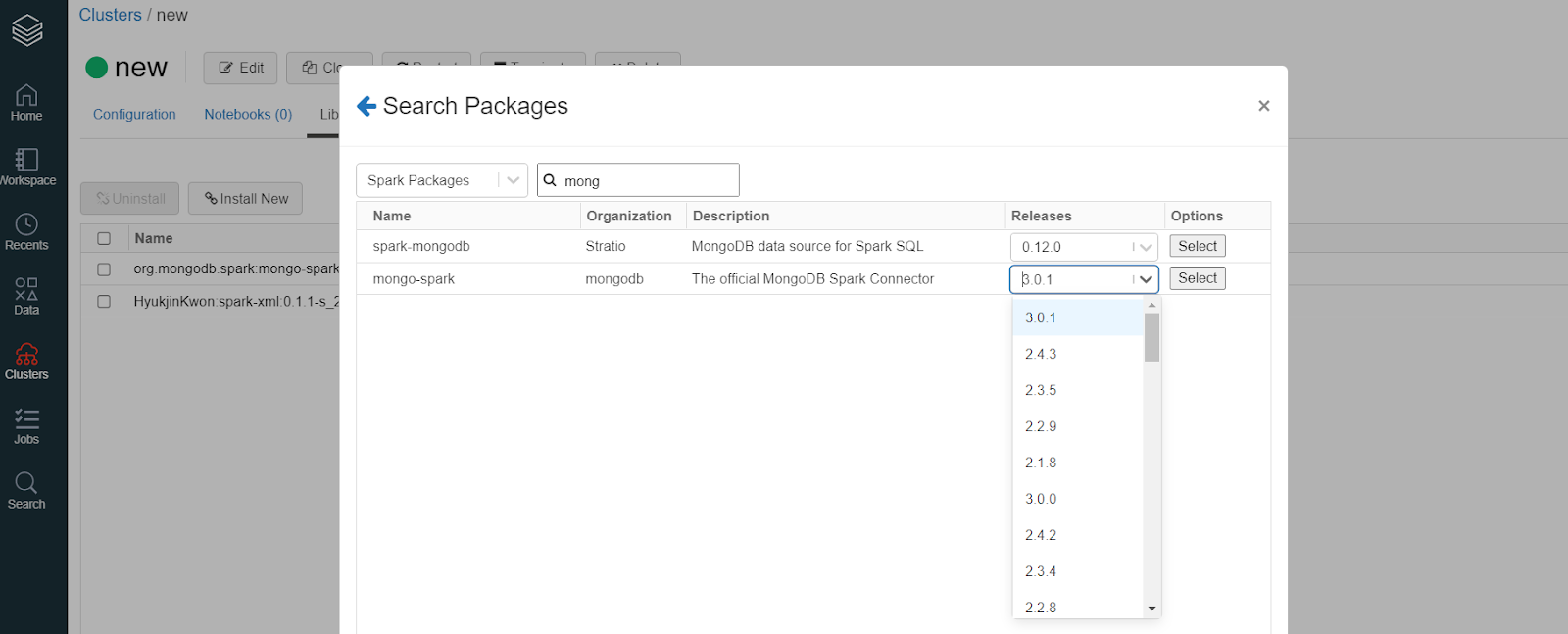This screenshot has height=634, width=1568.
Task: Check the HyukjinKwon spark-xml library checkbox
Action: pyautogui.click(x=104, y=302)
